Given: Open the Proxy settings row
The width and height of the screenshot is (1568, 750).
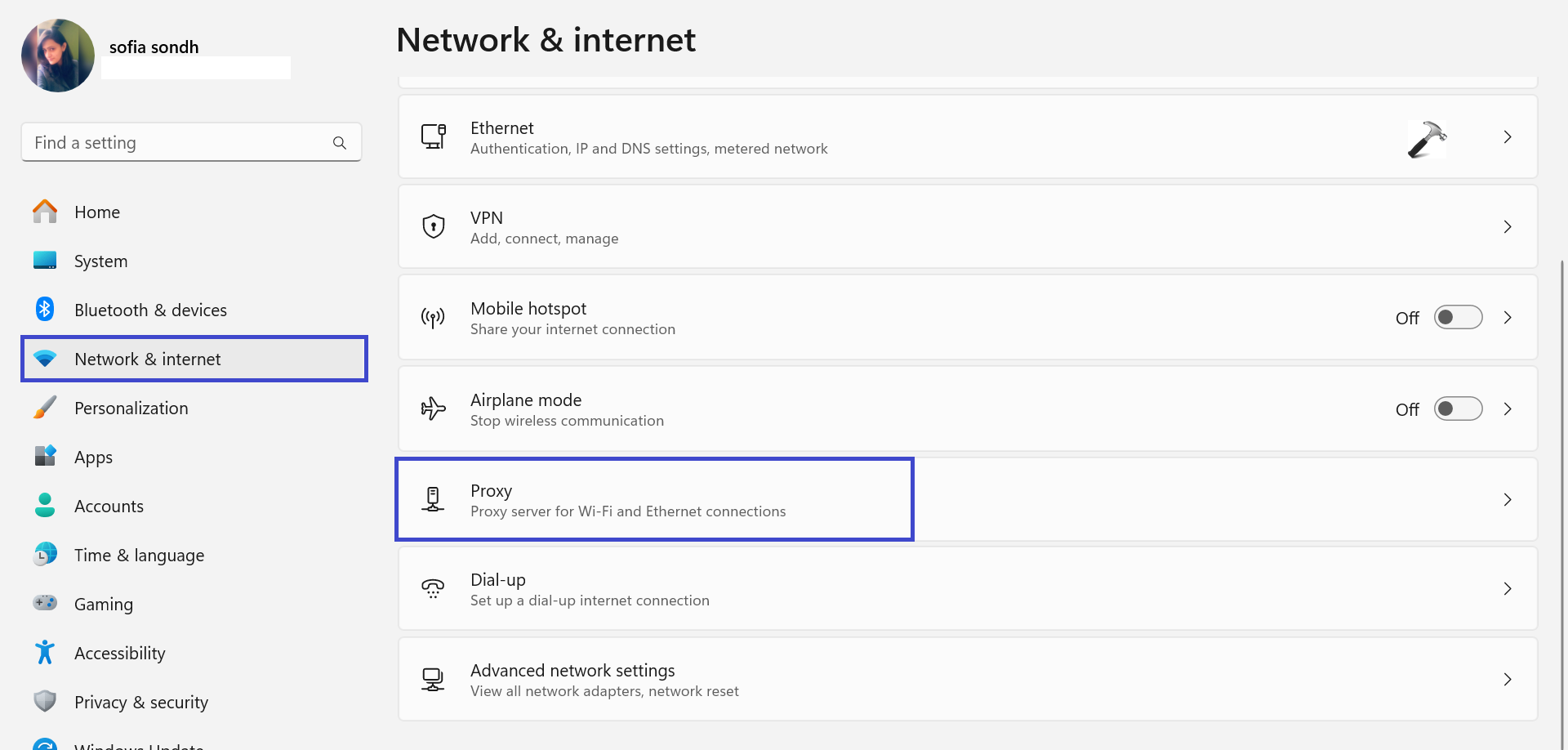Looking at the screenshot, I should pos(653,499).
